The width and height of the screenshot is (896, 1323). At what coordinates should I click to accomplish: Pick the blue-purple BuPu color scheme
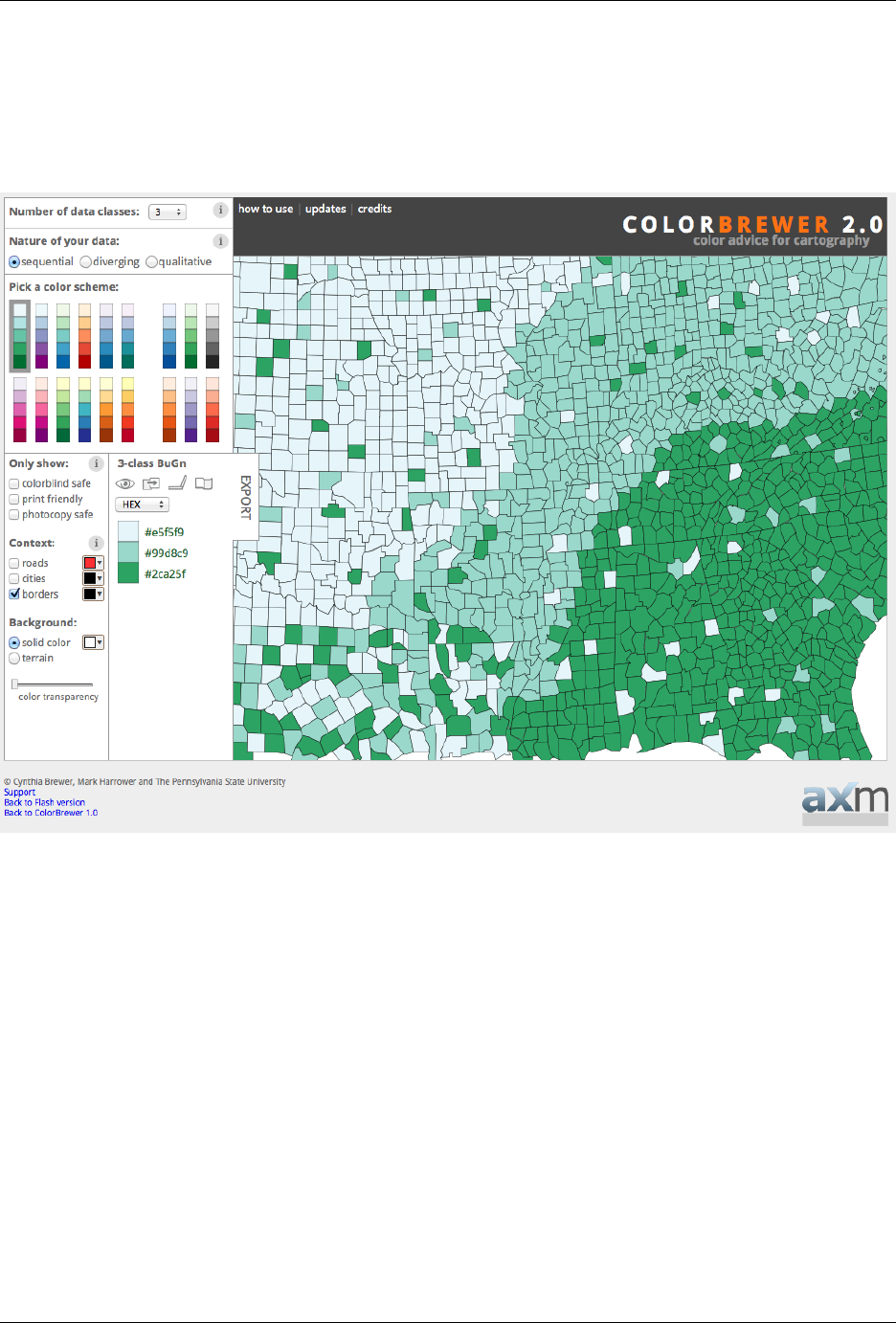click(x=41, y=336)
